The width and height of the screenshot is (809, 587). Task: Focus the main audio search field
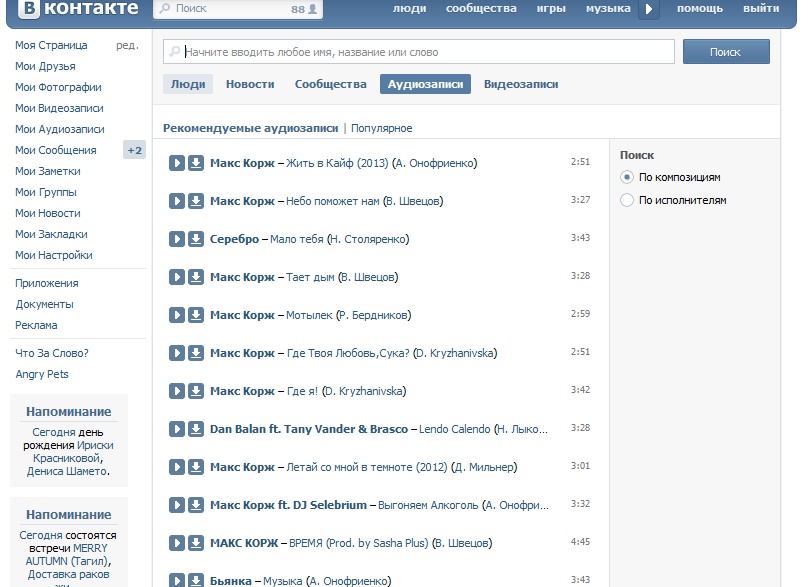coord(419,52)
